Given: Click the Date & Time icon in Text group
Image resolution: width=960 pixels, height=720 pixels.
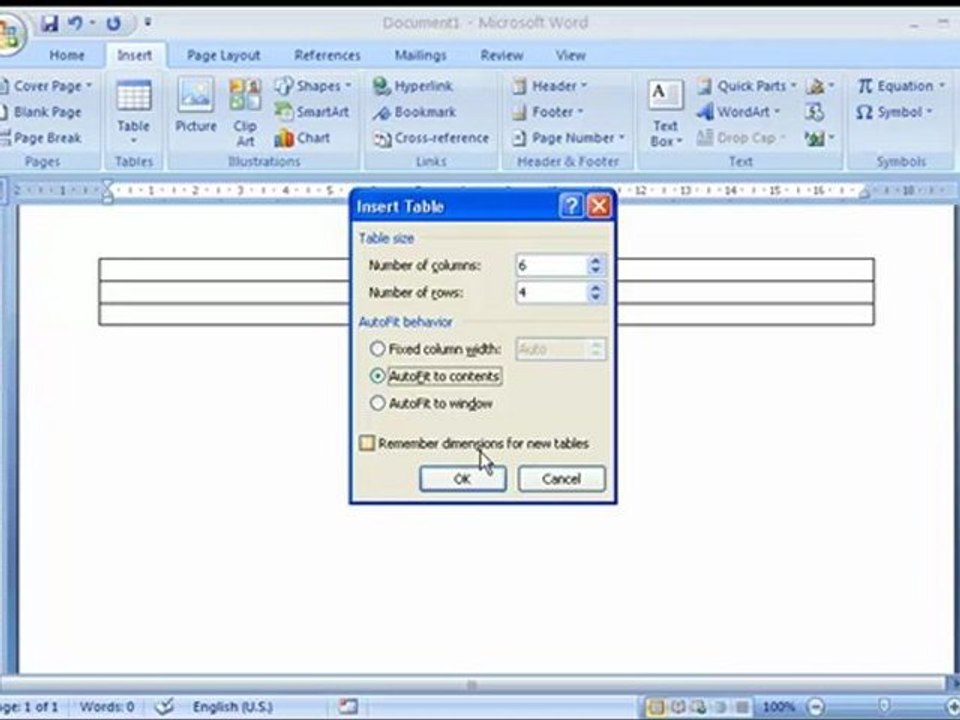Looking at the screenshot, I should [814, 112].
